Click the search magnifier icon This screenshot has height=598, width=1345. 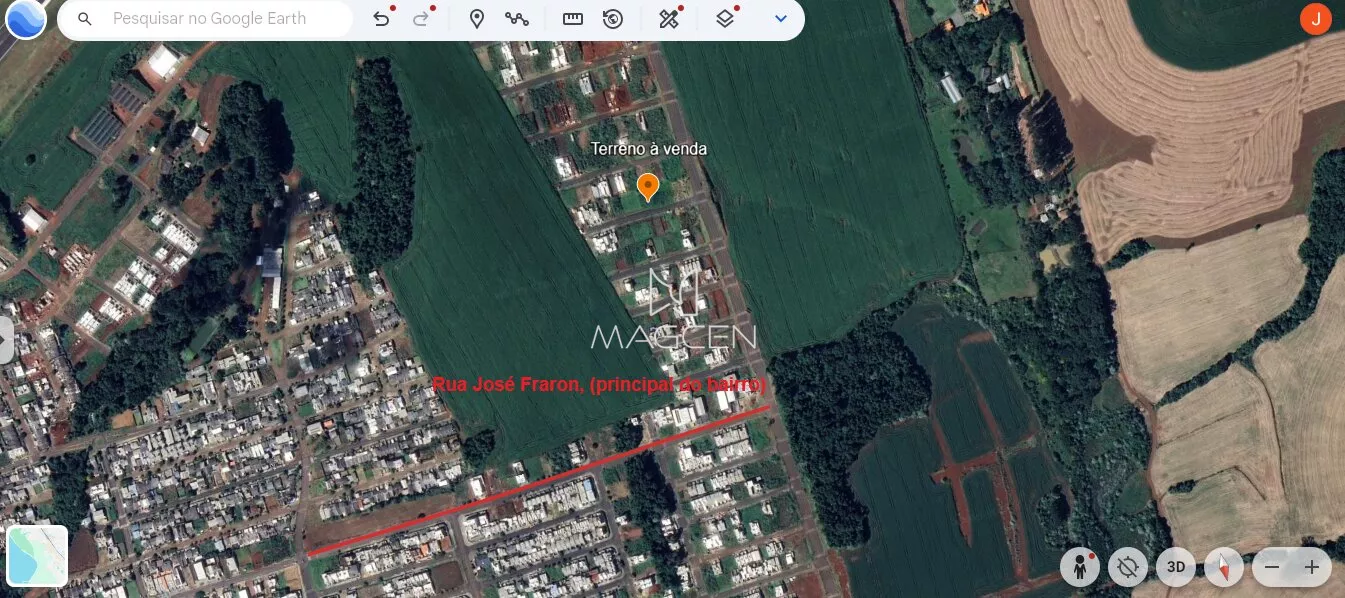point(85,19)
